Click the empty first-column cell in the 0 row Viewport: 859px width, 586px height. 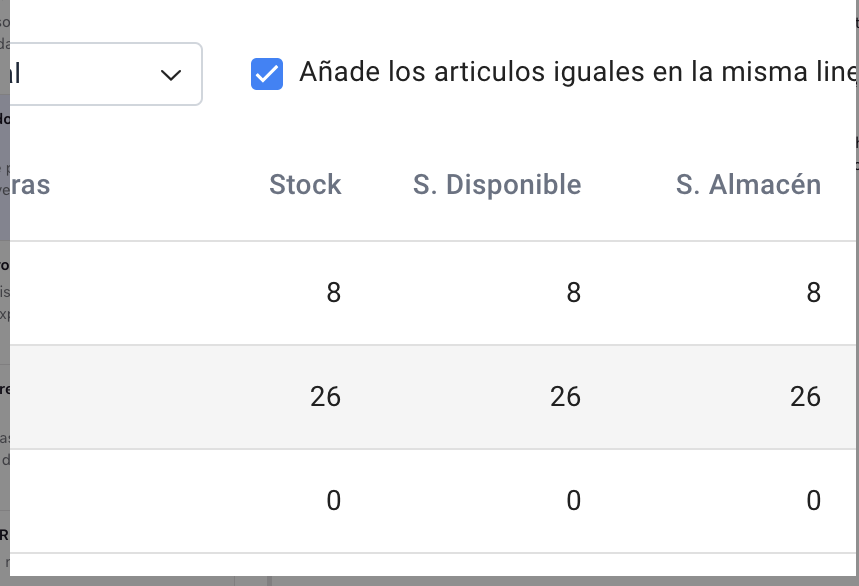coord(110,501)
